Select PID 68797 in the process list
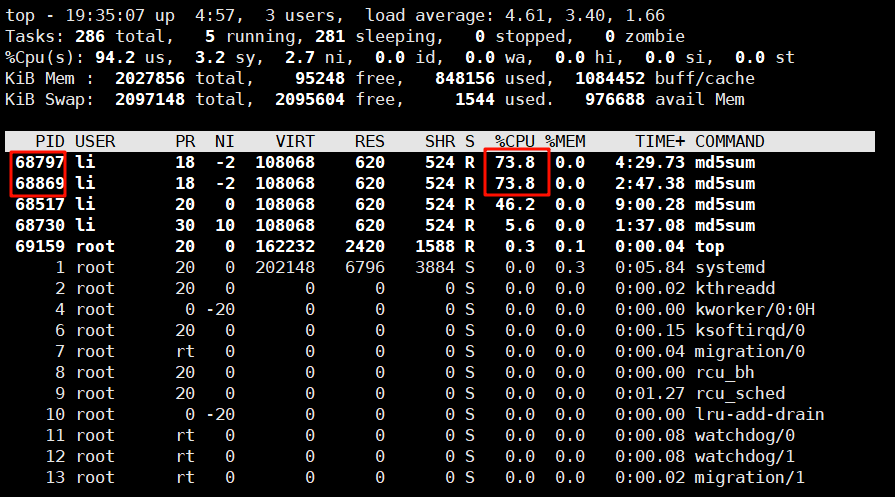Screen dimensions: 895x497 coord(39,163)
